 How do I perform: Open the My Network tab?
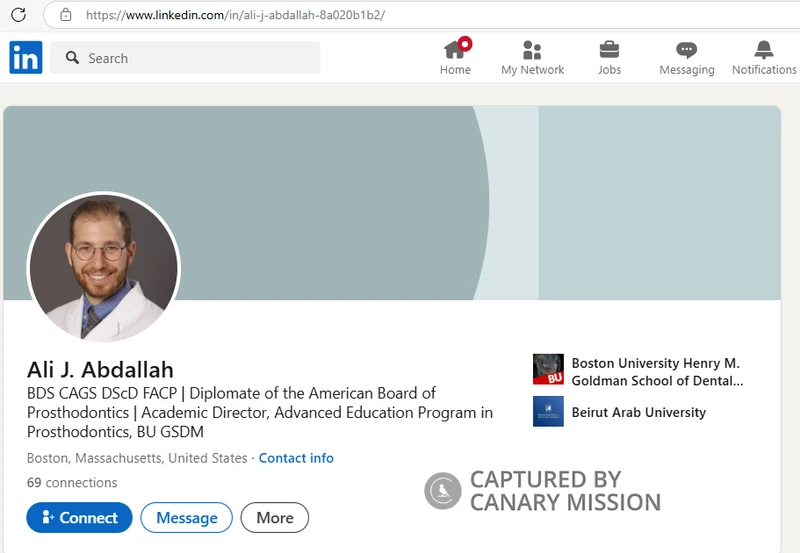click(532, 58)
